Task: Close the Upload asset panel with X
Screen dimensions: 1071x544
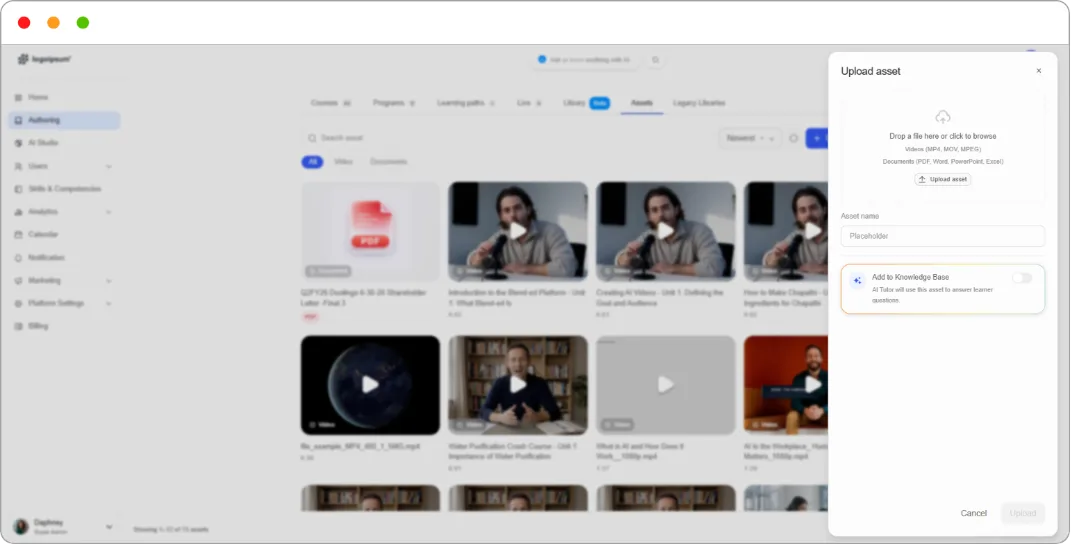Action: [1039, 71]
